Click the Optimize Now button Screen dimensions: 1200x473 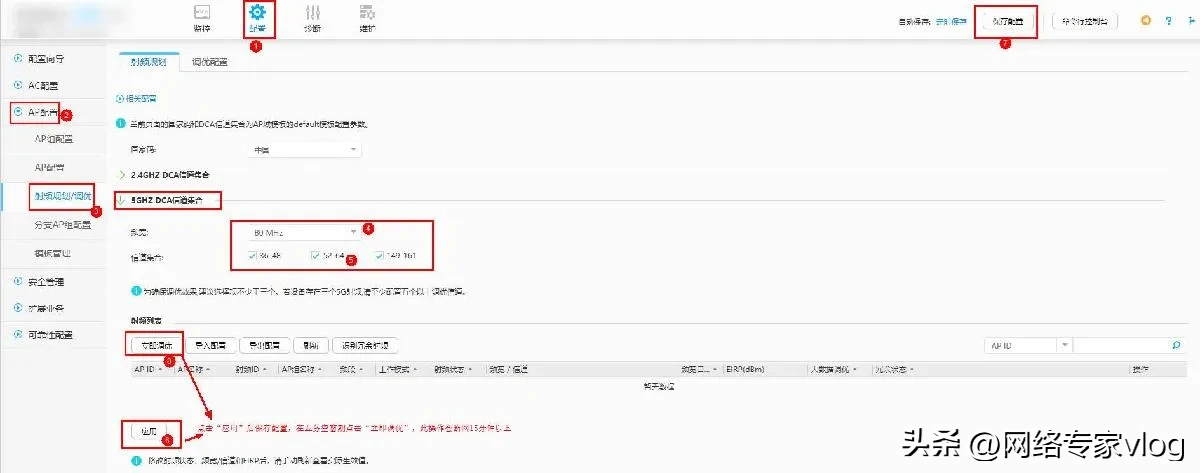(155, 345)
